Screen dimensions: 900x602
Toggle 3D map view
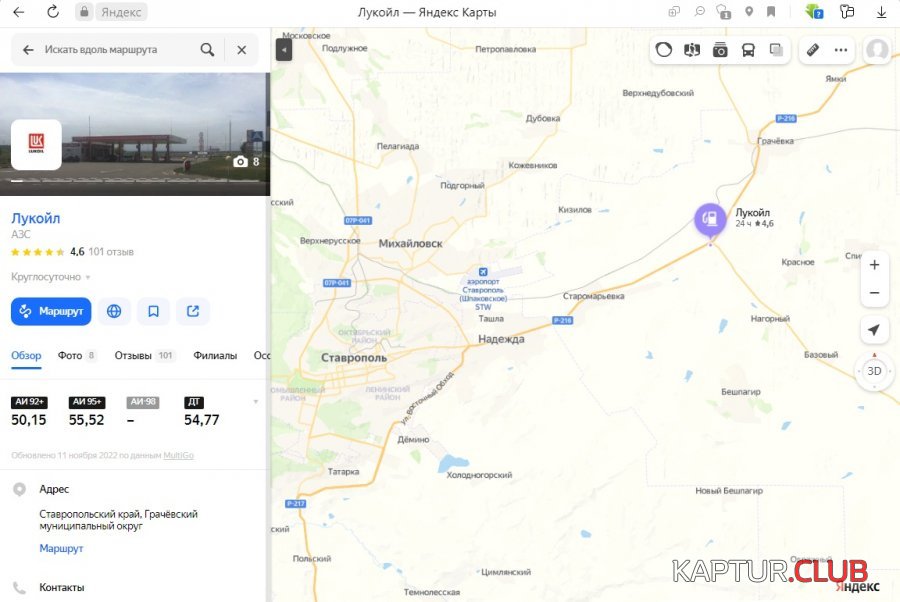click(874, 371)
